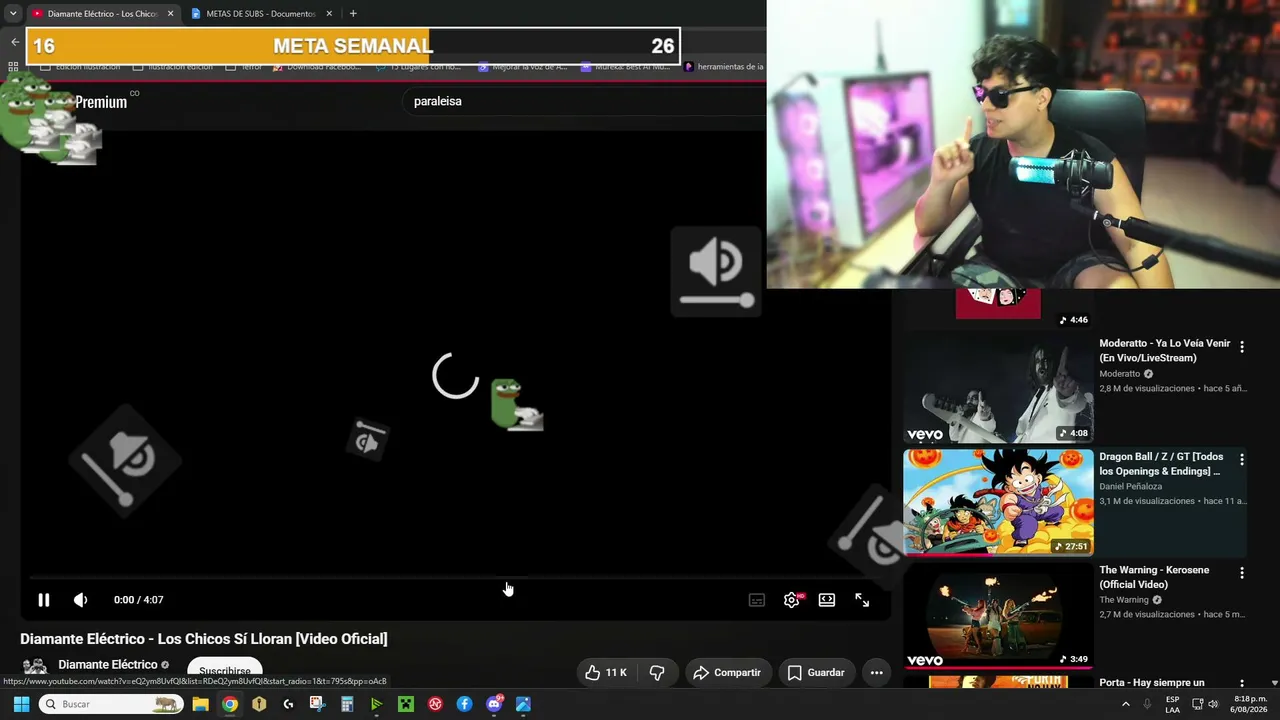Dislike the Diamante Eléctrico video

(657, 673)
